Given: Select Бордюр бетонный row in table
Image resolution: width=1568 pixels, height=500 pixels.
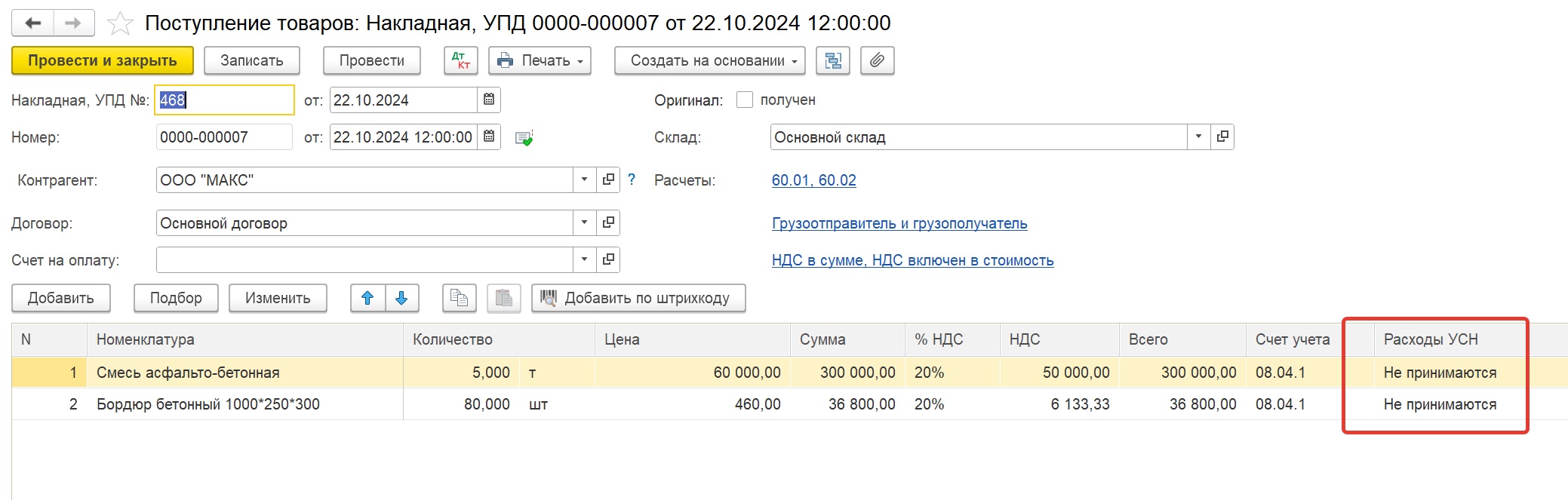Looking at the screenshot, I should click(789, 404).
